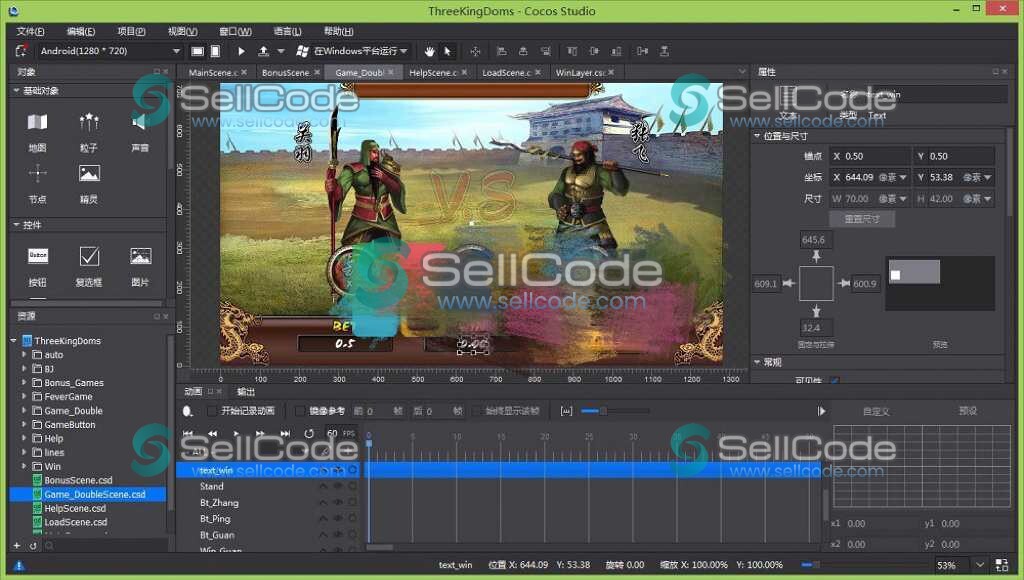
Task: Select the 复选框 checkbox widget icon
Action: click(x=89, y=256)
